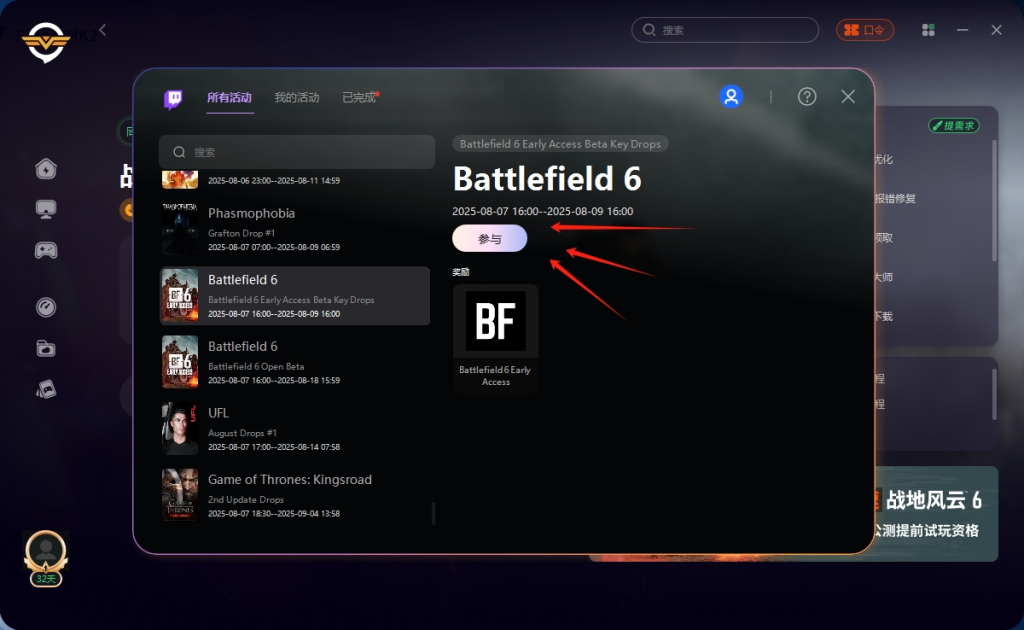Image resolution: width=1024 pixels, height=630 pixels.
Task: Select the Phasmophobia Grafton Drop entry
Action: (295, 229)
